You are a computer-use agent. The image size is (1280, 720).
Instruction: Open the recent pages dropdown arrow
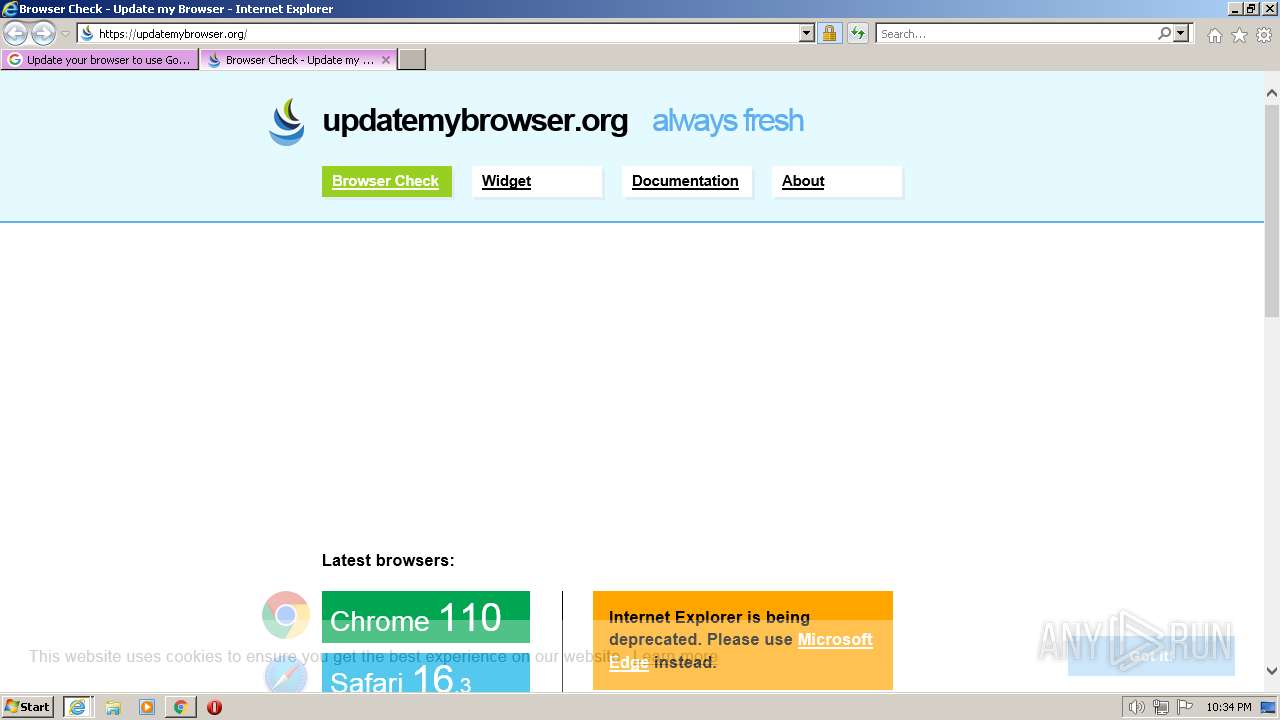(x=65, y=34)
